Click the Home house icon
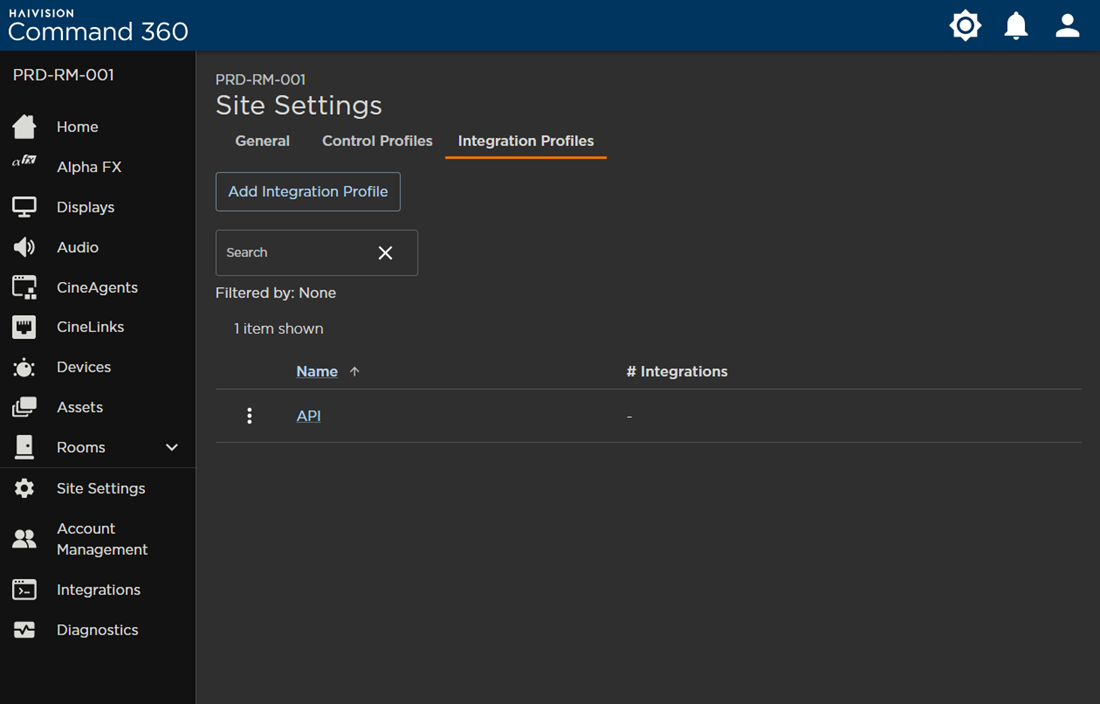Screen dimensions: 1100x704 [24, 127]
